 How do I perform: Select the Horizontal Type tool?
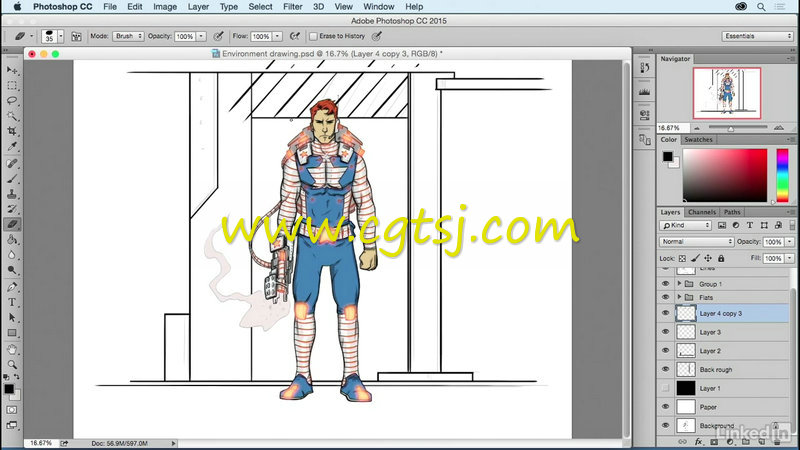tap(12, 302)
